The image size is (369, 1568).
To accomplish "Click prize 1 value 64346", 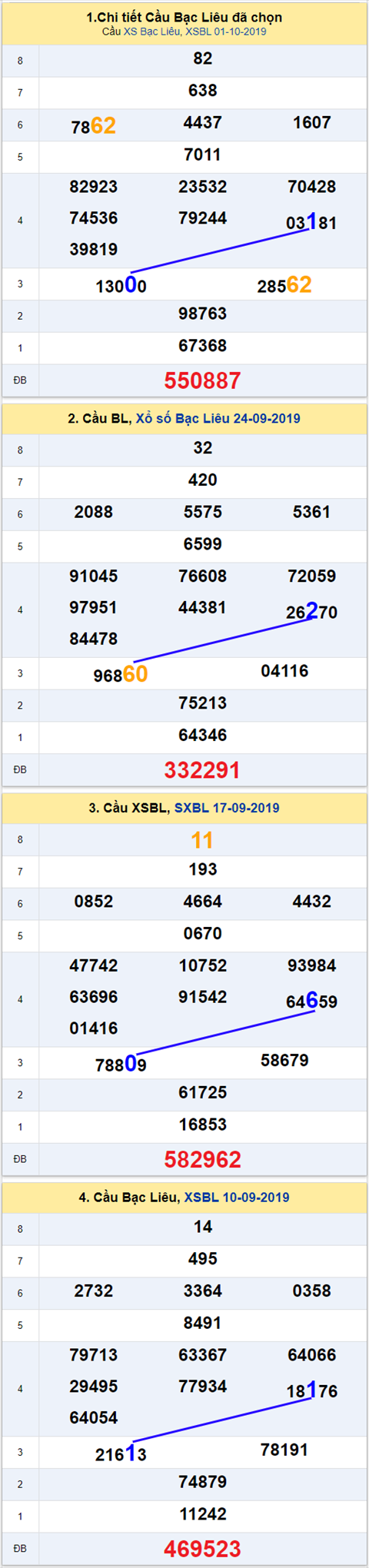I will [203, 736].
